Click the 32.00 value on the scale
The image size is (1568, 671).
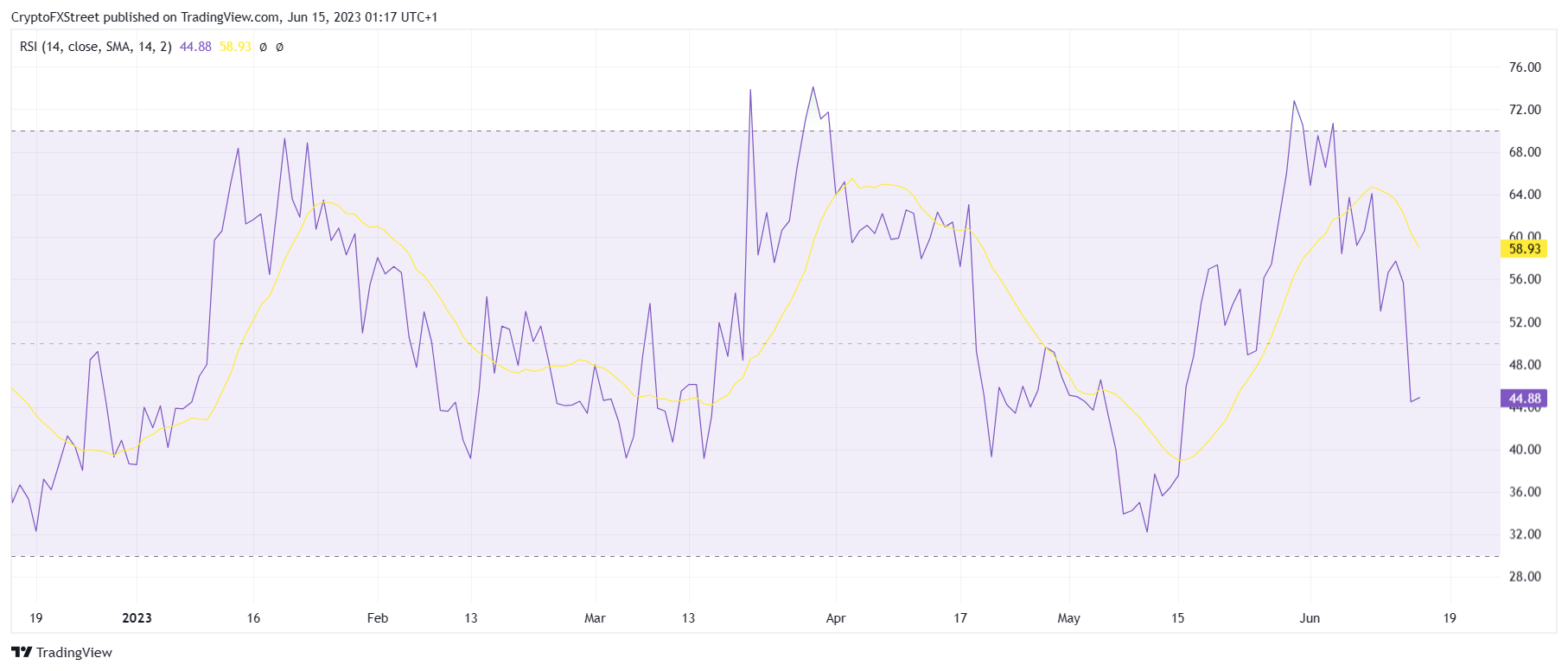point(1525,534)
